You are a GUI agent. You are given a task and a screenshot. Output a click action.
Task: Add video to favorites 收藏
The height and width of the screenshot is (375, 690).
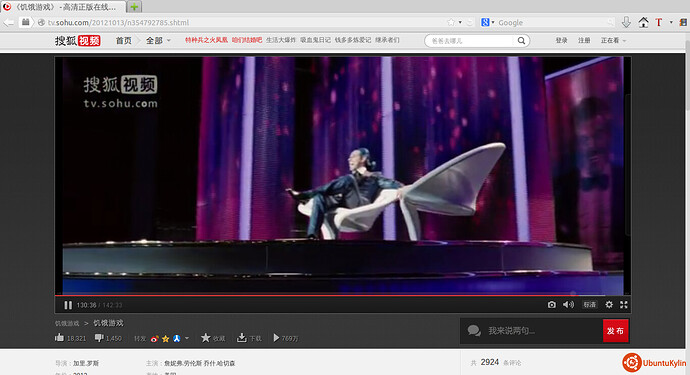click(x=213, y=338)
